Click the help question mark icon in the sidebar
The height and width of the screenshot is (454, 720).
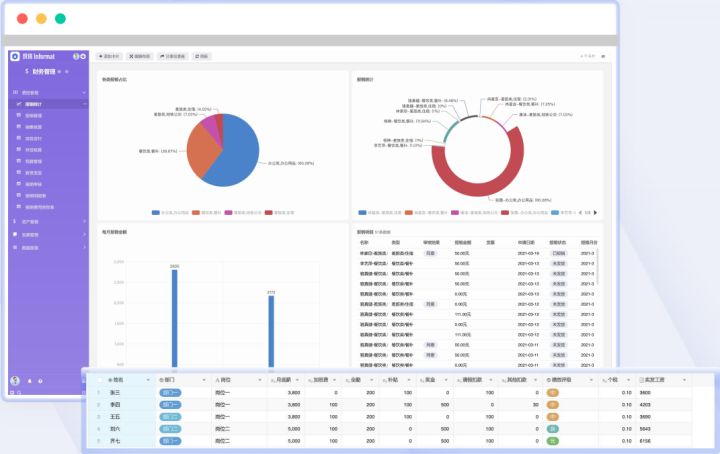click(40, 381)
